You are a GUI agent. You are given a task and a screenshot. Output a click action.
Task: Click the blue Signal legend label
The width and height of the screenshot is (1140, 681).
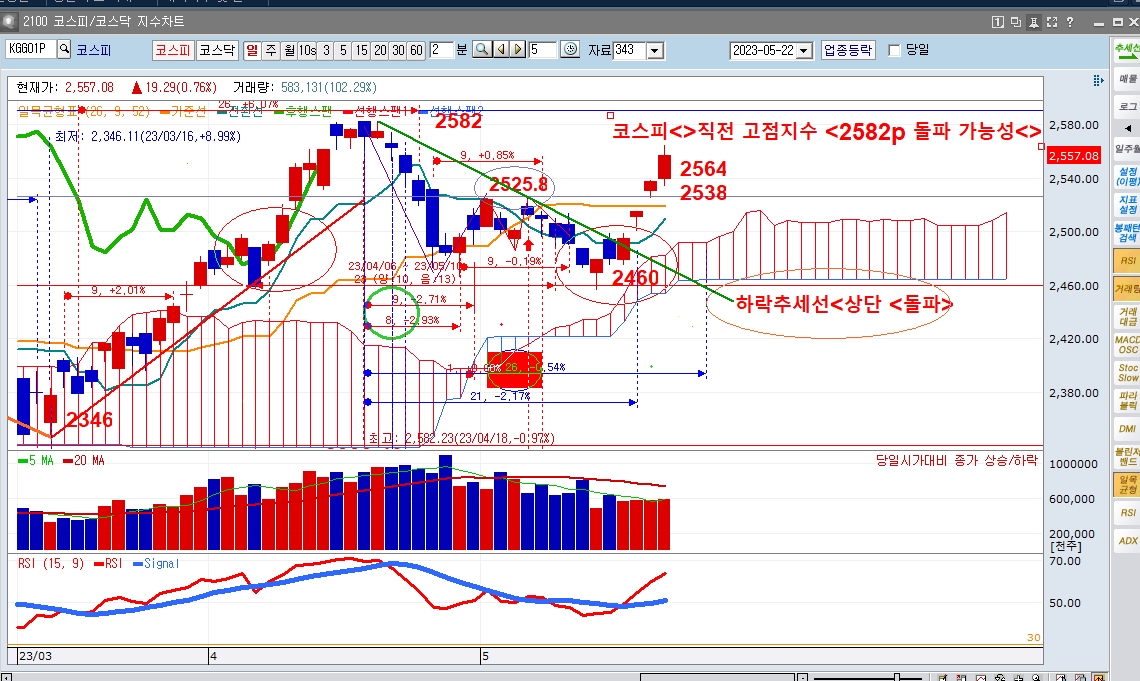pos(156,563)
